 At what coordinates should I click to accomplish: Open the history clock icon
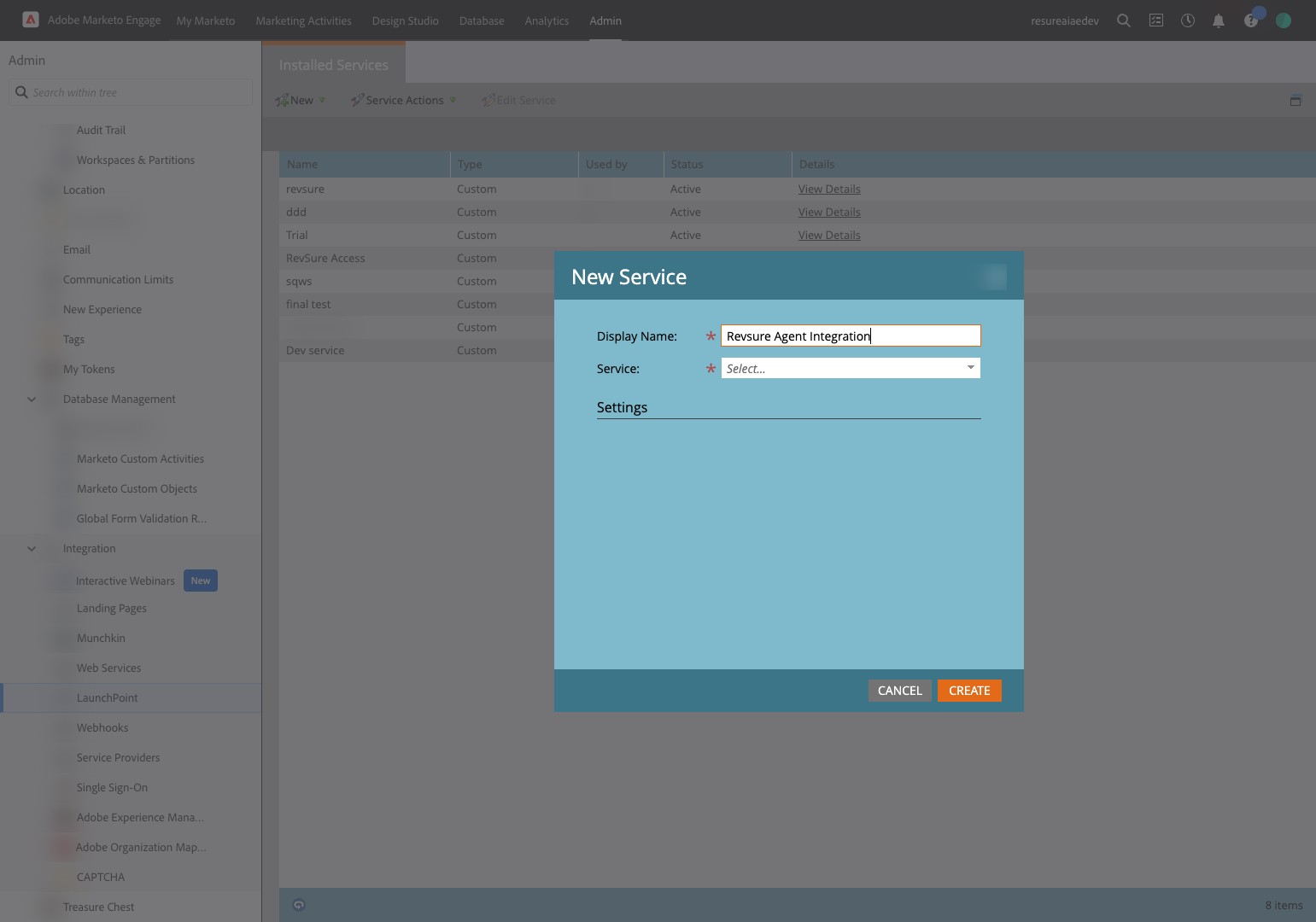click(1188, 20)
